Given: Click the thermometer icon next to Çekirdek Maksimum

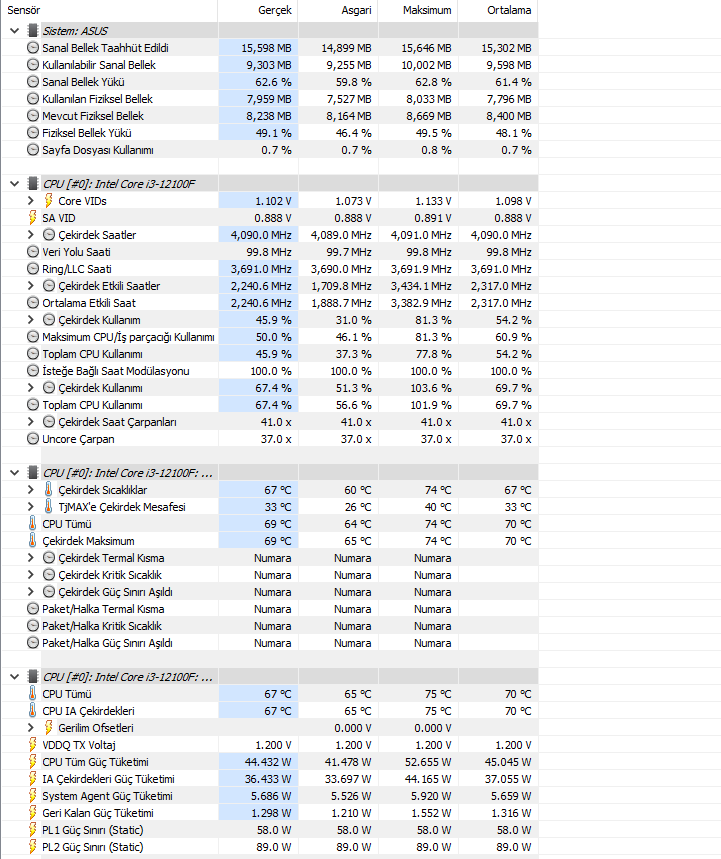Looking at the screenshot, I should coord(32,540).
